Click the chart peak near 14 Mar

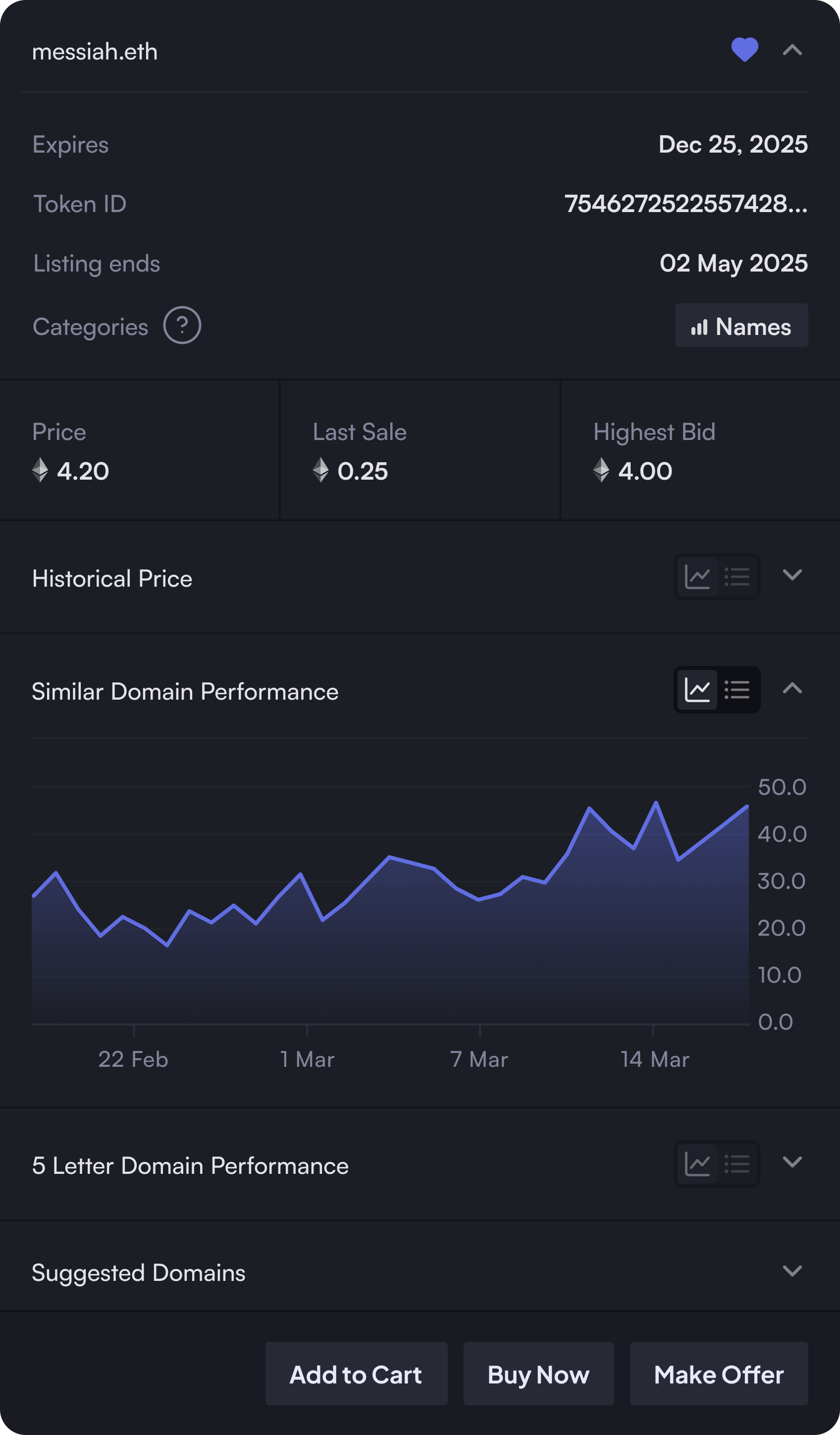[656, 803]
